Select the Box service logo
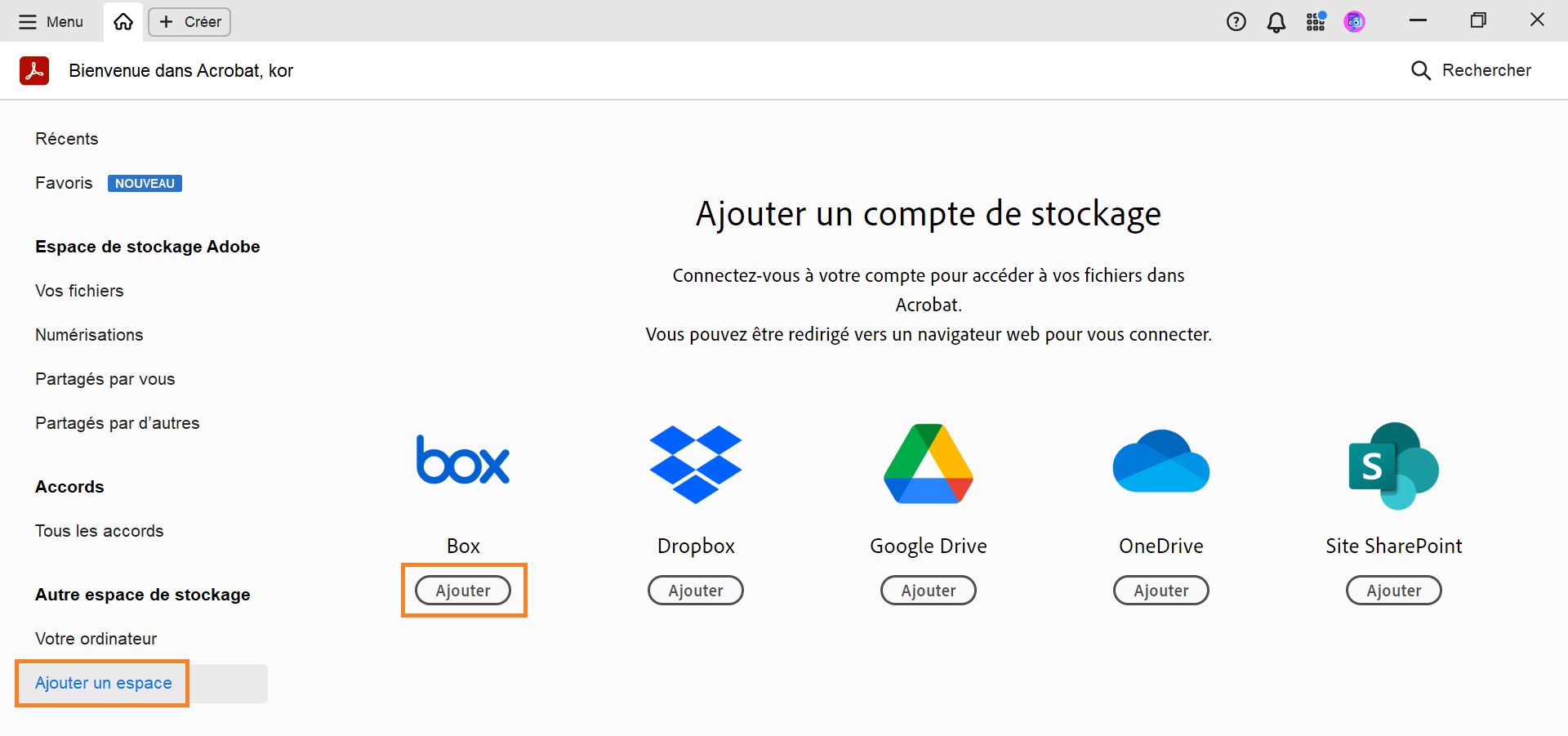 point(462,460)
